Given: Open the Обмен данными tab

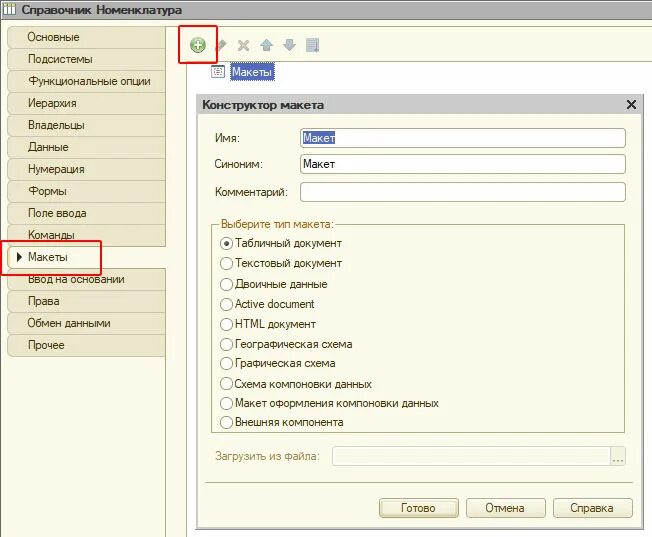Looking at the screenshot, I should point(86,324).
